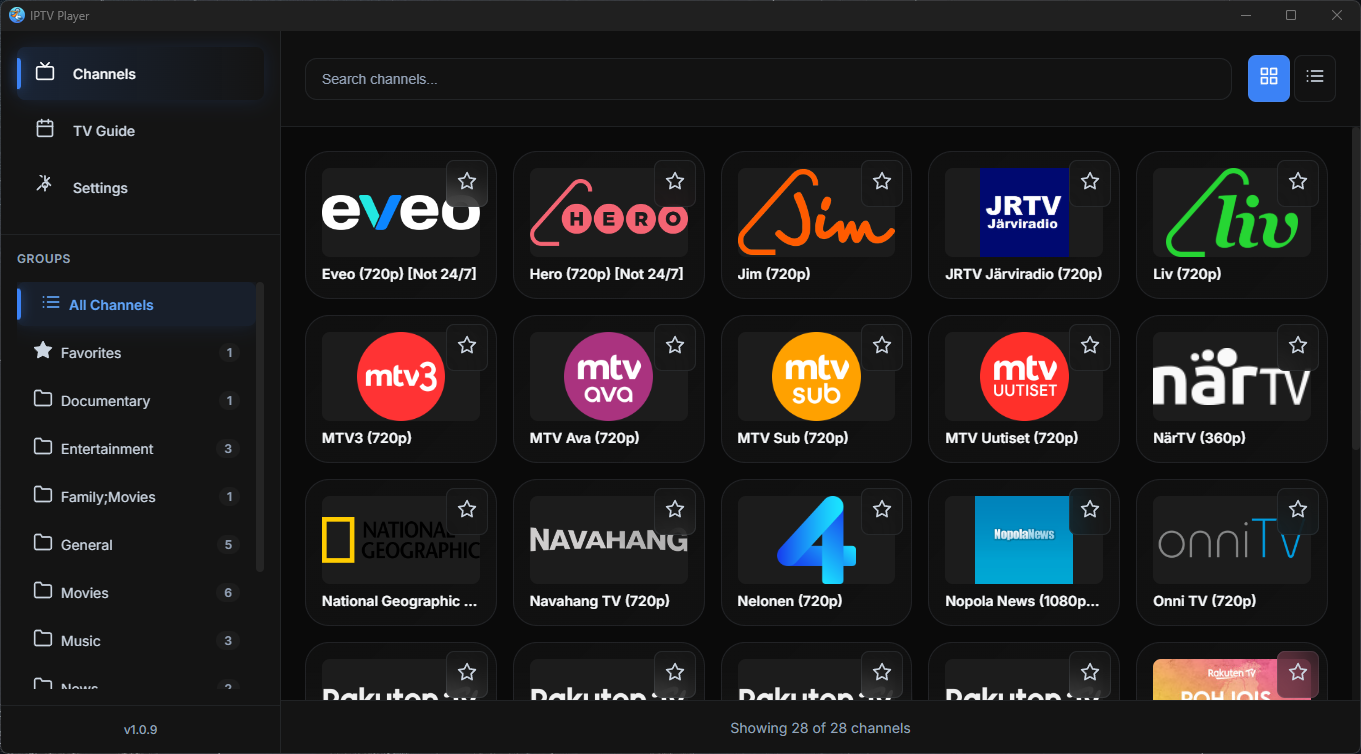Viewport: 1361px width, 754px height.
Task: Toggle the favorite star on MTV3
Action: (x=467, y=346)
